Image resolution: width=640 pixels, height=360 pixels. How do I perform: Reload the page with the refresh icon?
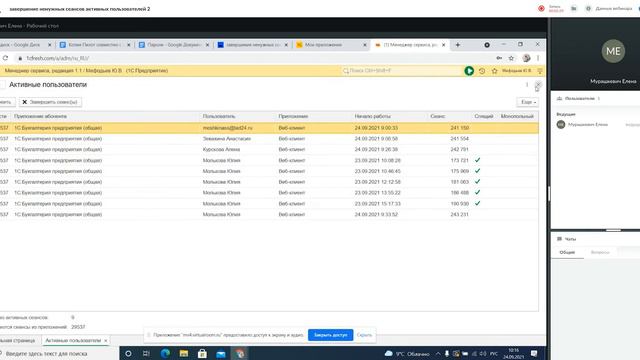5,58
